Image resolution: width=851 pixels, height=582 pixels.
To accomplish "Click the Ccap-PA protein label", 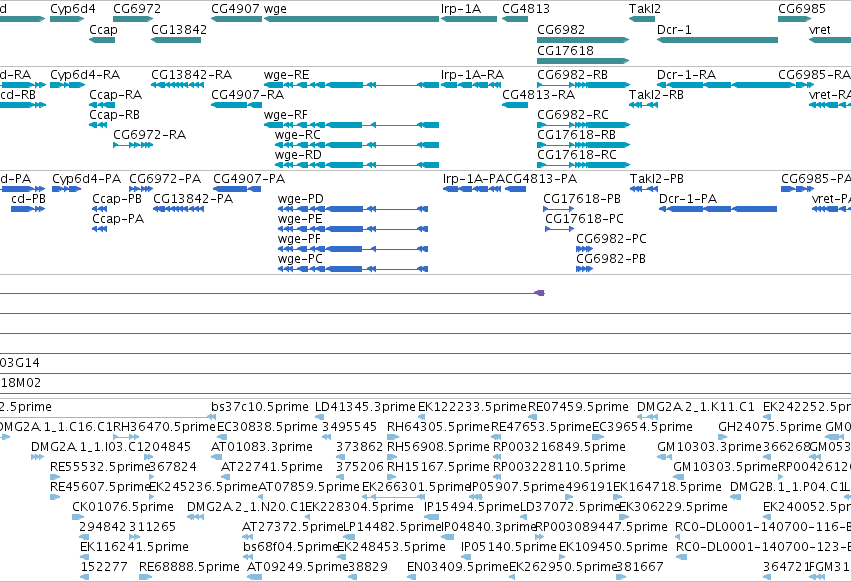I will [118, 219].
